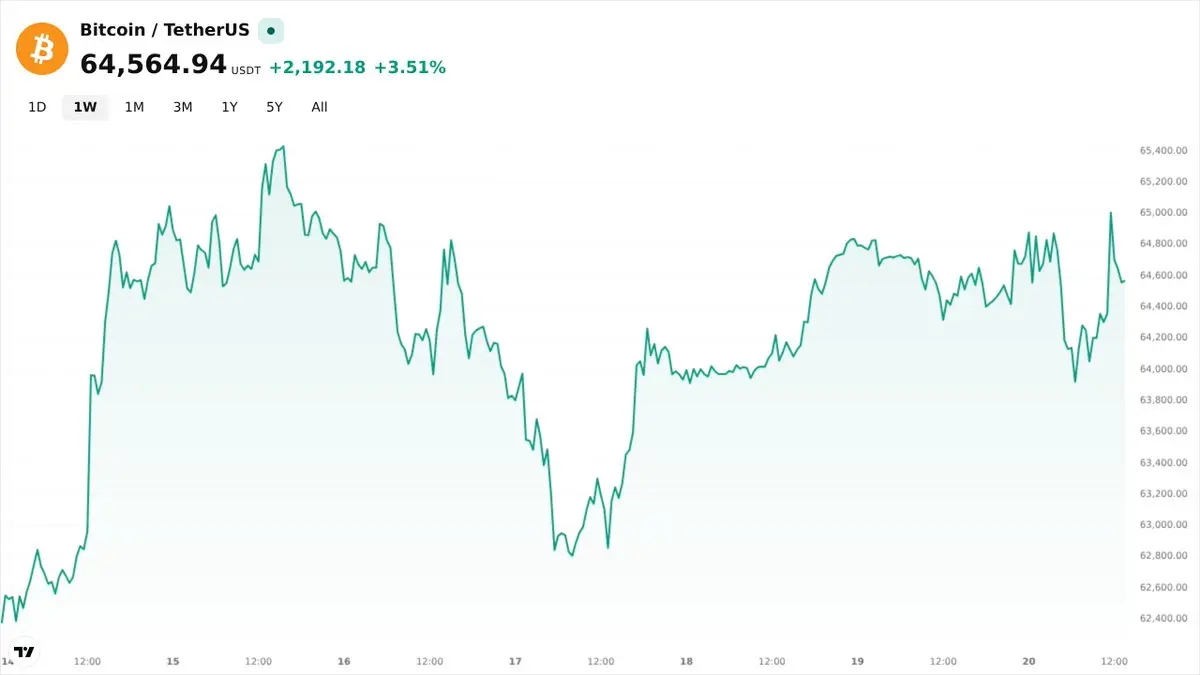Screen dimensions: 1200x675
Task: Select the 1W time range tab
Action: [85, 107]
